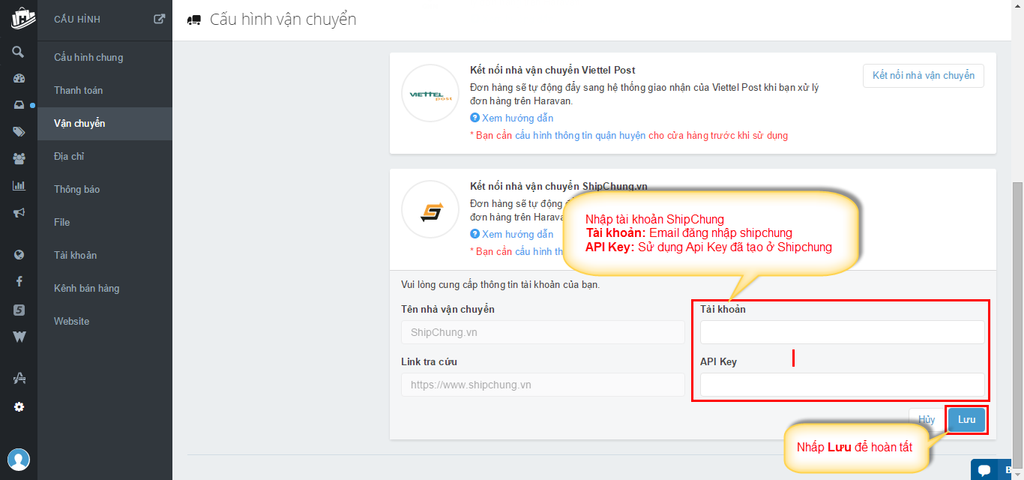Viewport: 1024px width, 480px height.
Task: Click the Hủy cancel button
Action: pyautogui.click(x=927, y=420)
